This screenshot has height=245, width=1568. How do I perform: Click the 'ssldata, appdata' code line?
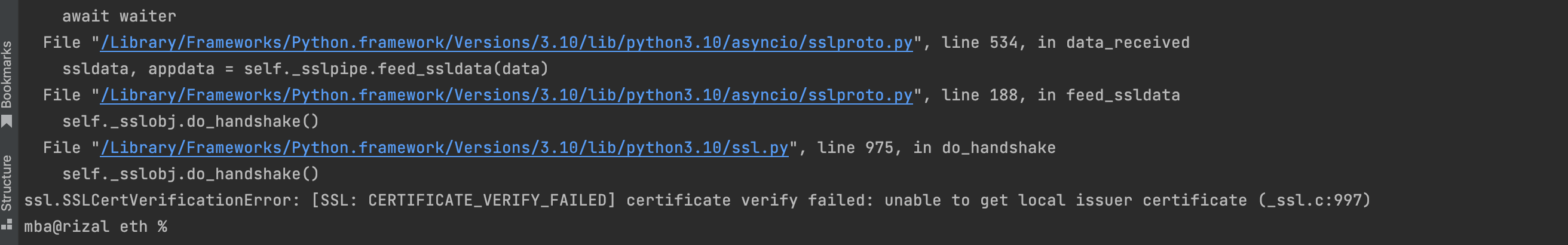[304, 69]
